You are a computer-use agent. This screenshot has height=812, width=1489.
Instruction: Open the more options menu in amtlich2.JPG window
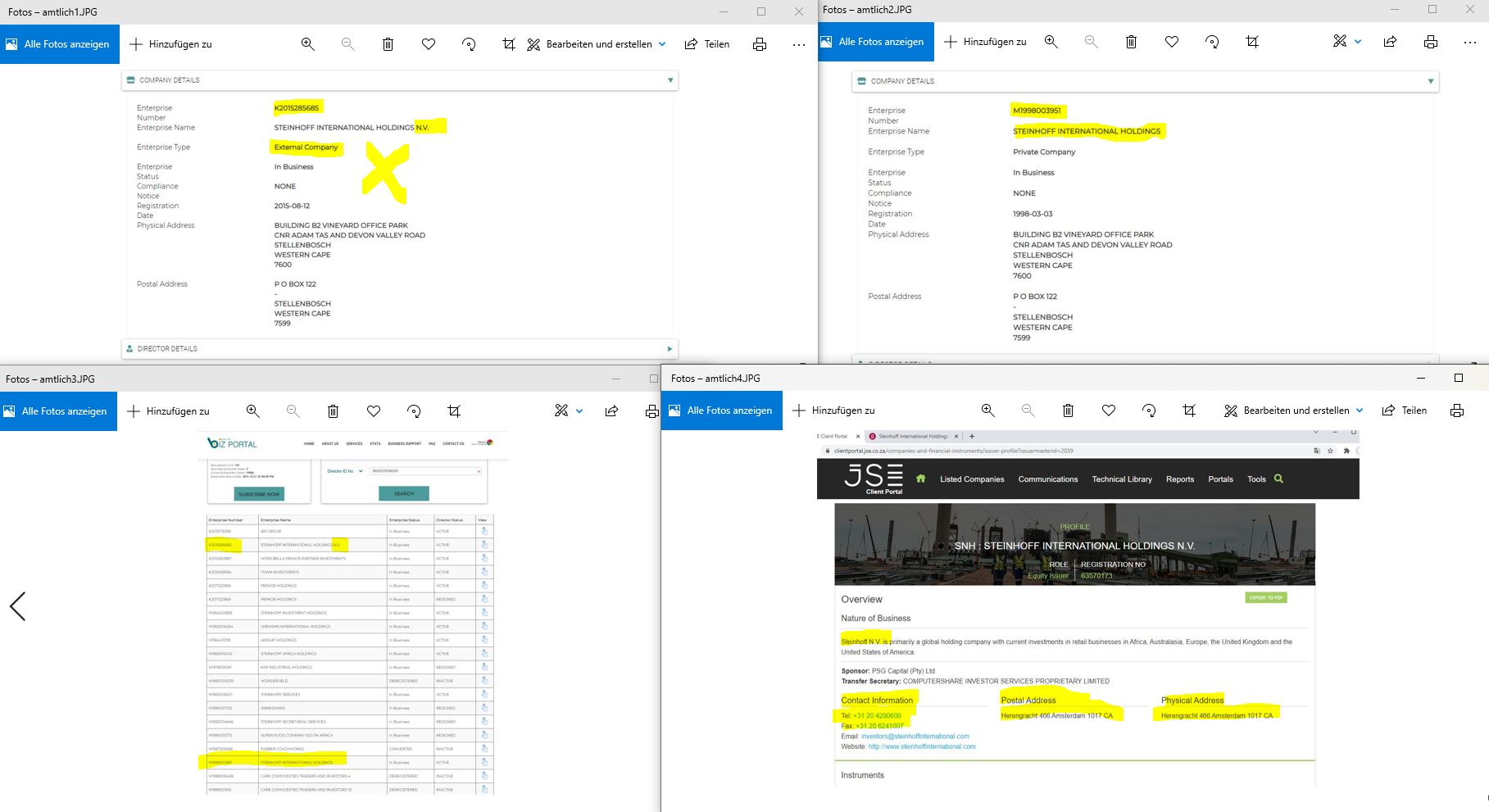pyautogui.click(x=1470, y=42)
